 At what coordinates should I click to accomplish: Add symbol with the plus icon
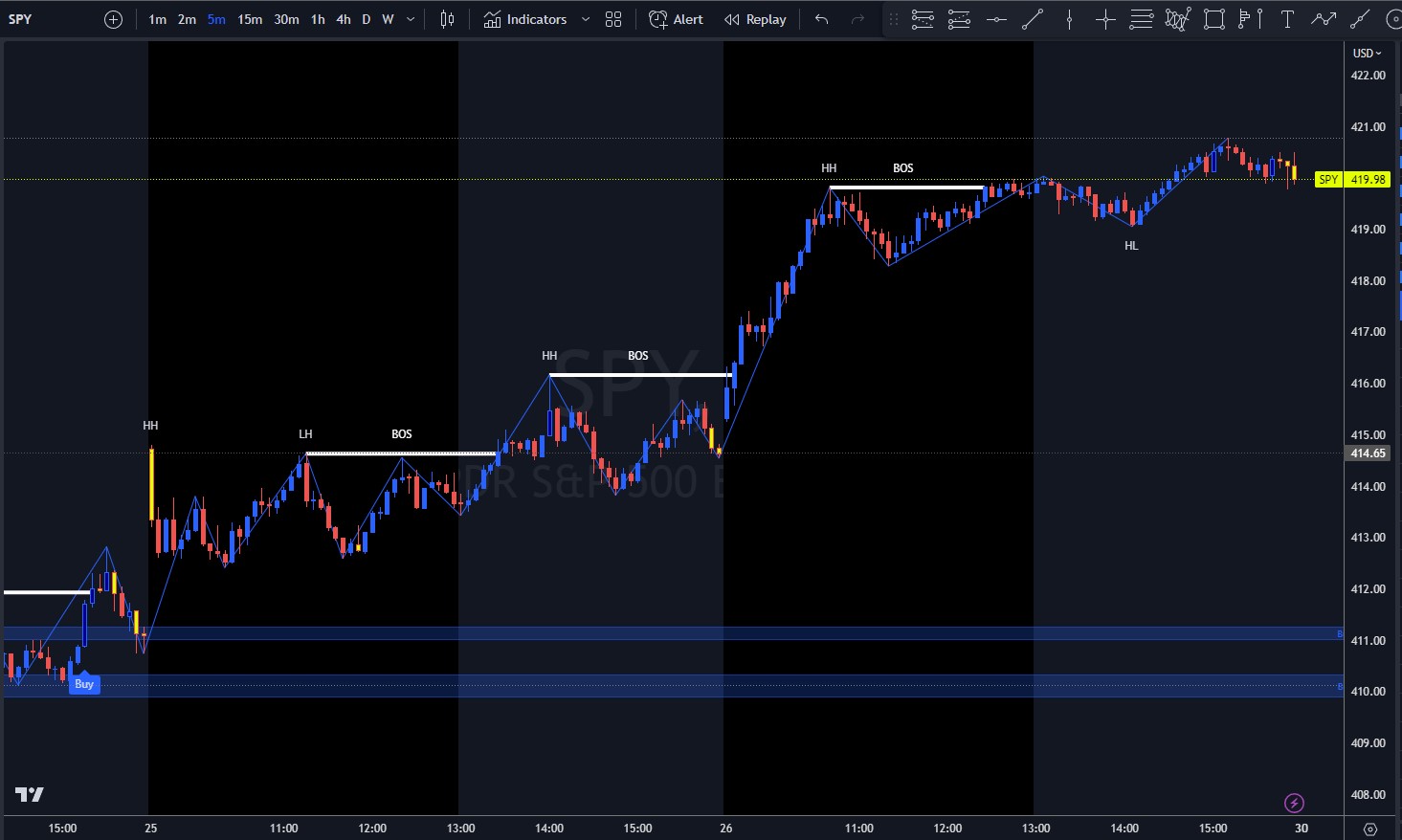pyautogui.click(x=113, y=19)
